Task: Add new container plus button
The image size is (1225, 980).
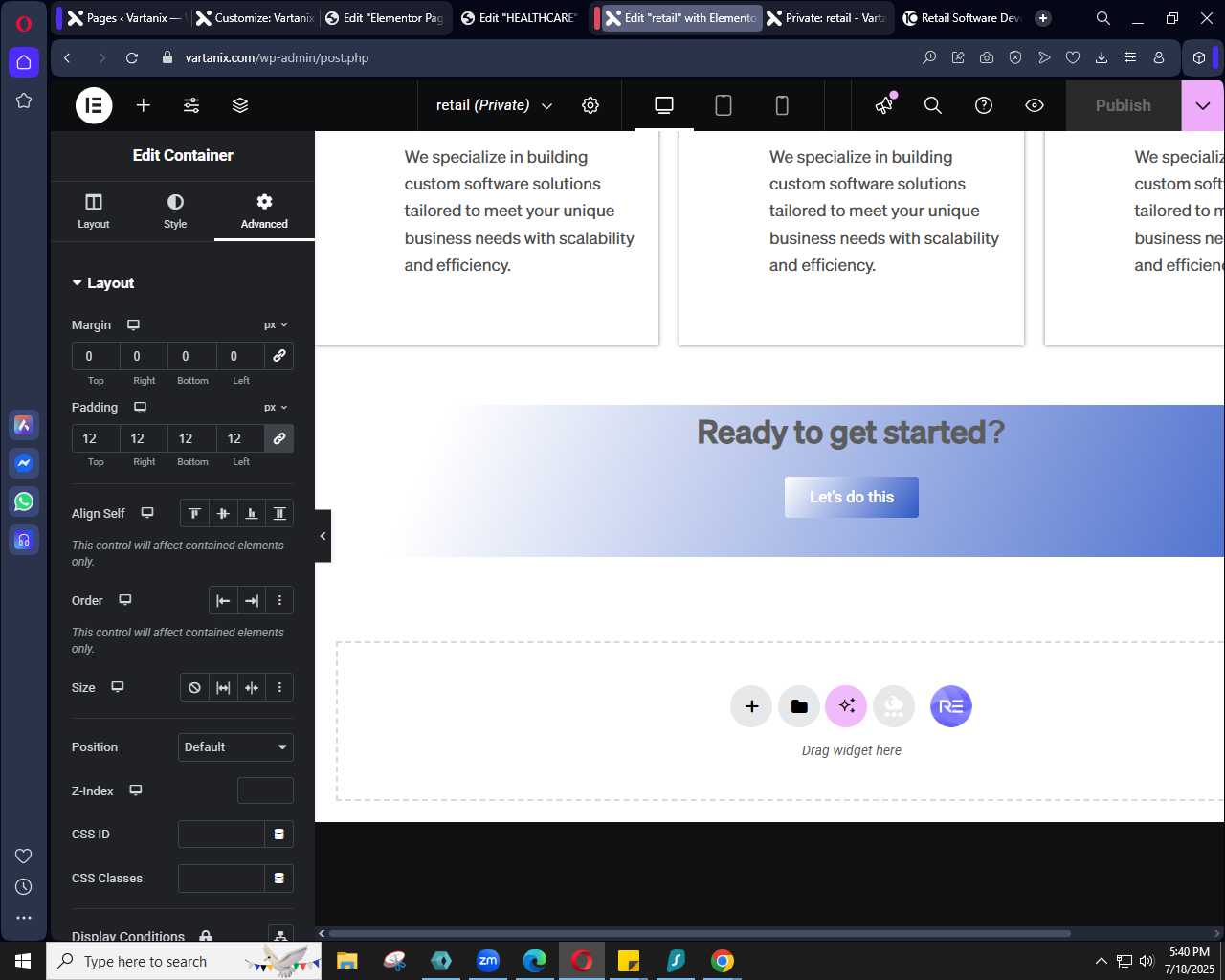Action: pos(751,706)
